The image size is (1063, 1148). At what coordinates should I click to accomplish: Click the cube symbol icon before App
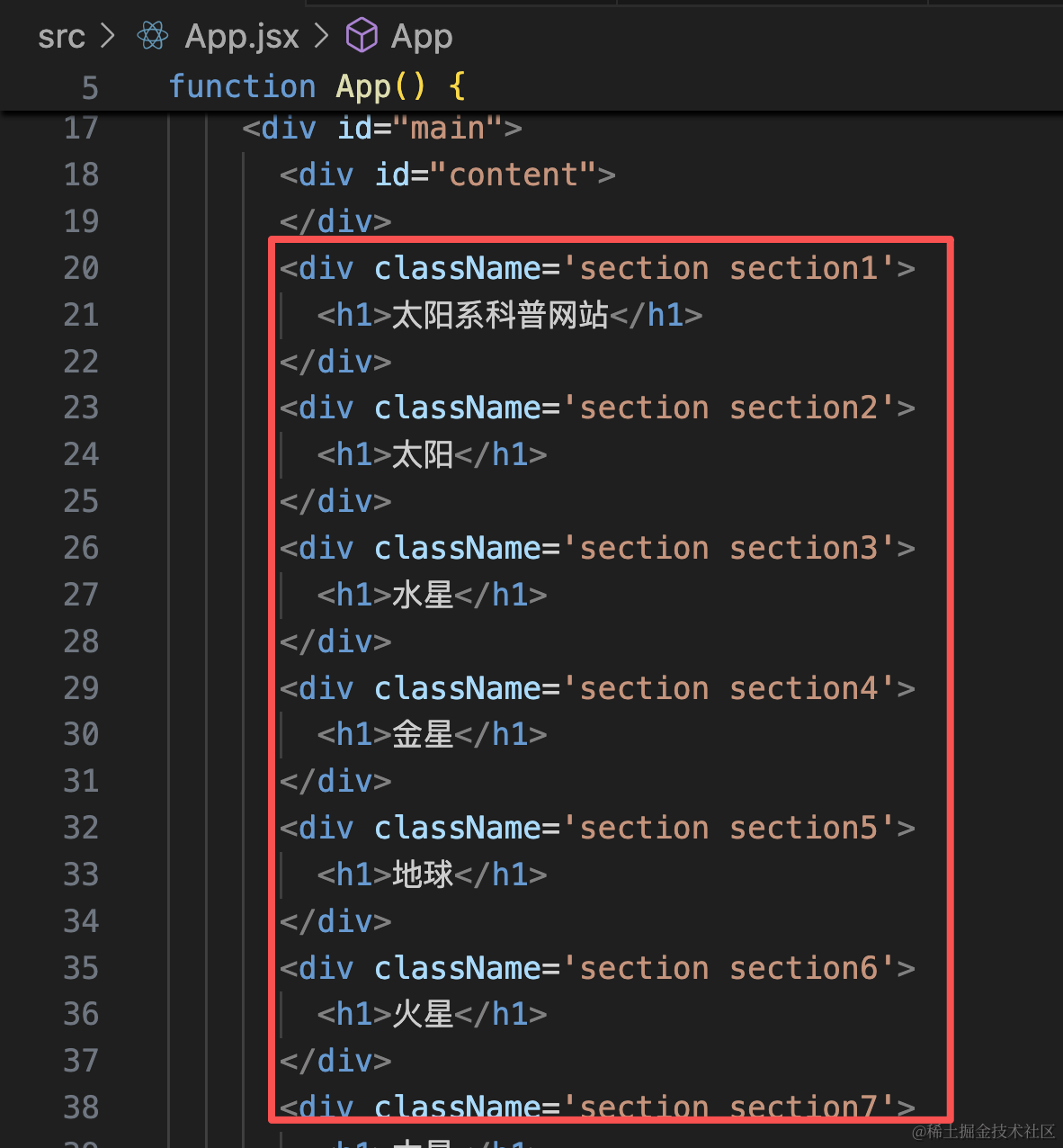point(362,36)
